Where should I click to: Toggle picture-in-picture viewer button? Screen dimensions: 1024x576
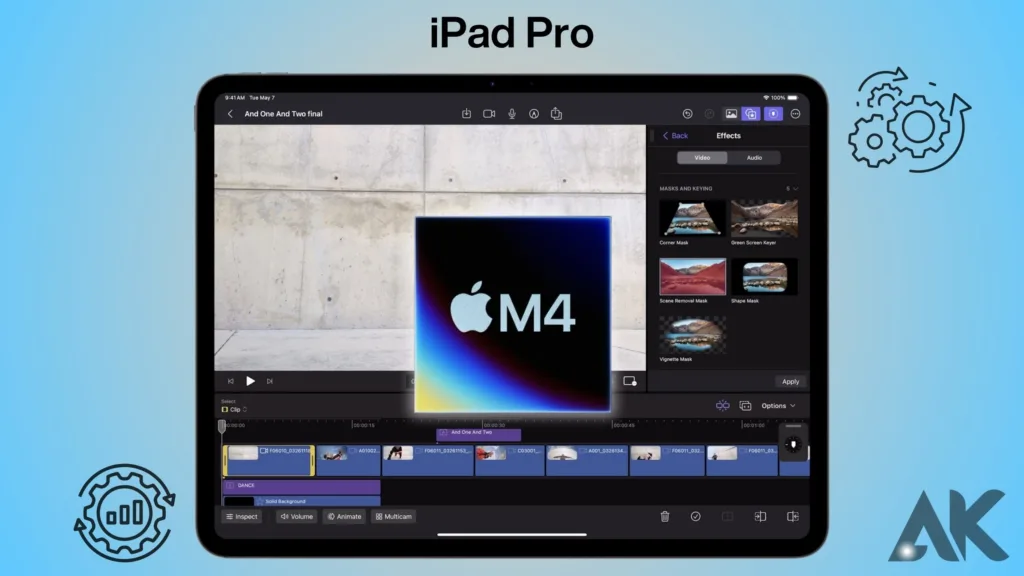pos(629,381)
